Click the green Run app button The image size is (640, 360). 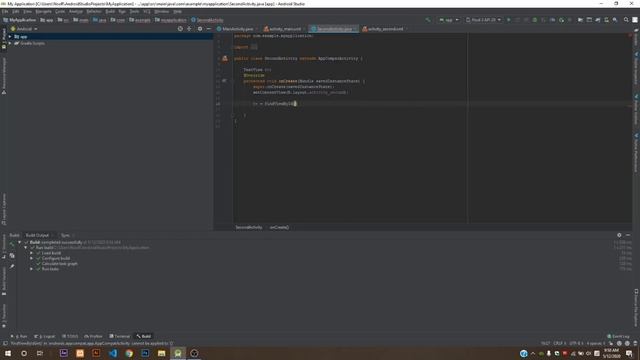(x=509, y=20)
